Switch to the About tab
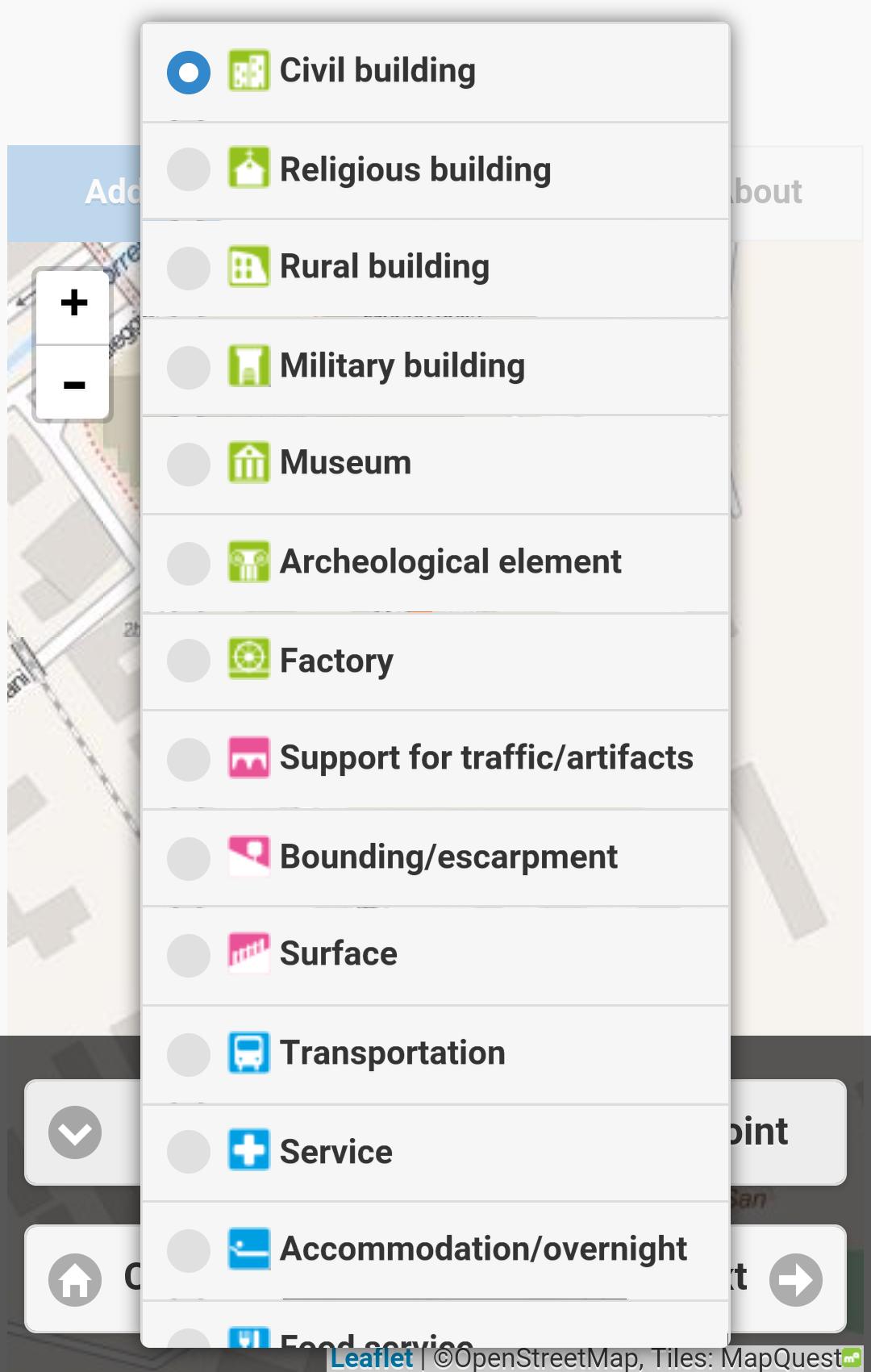This screenshot has width=871, height=1372. click(766, 192)
